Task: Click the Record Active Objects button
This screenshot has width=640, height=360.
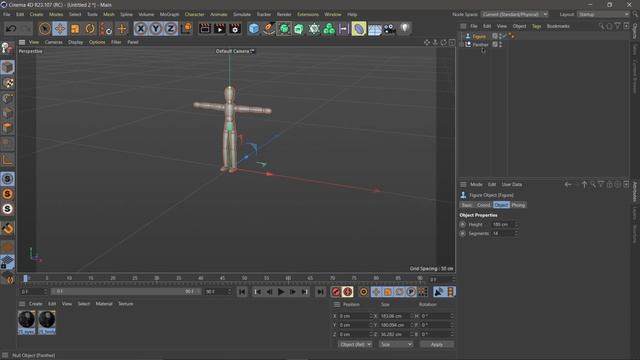Action: coord(336,292)
